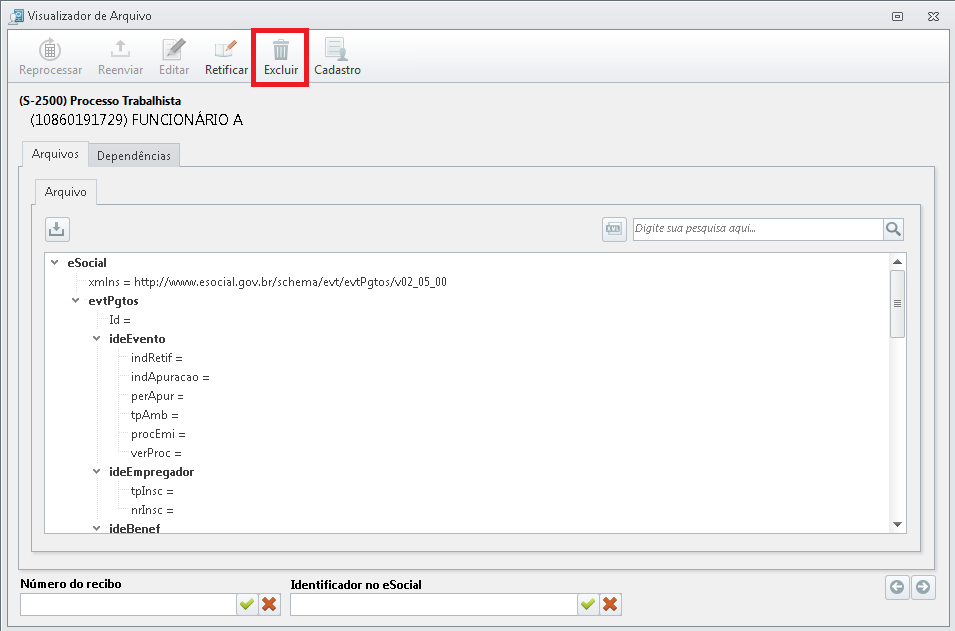Collapse the evtPgtos node
The width and height of the screenshot is (955, 631).
click(76, 300)
